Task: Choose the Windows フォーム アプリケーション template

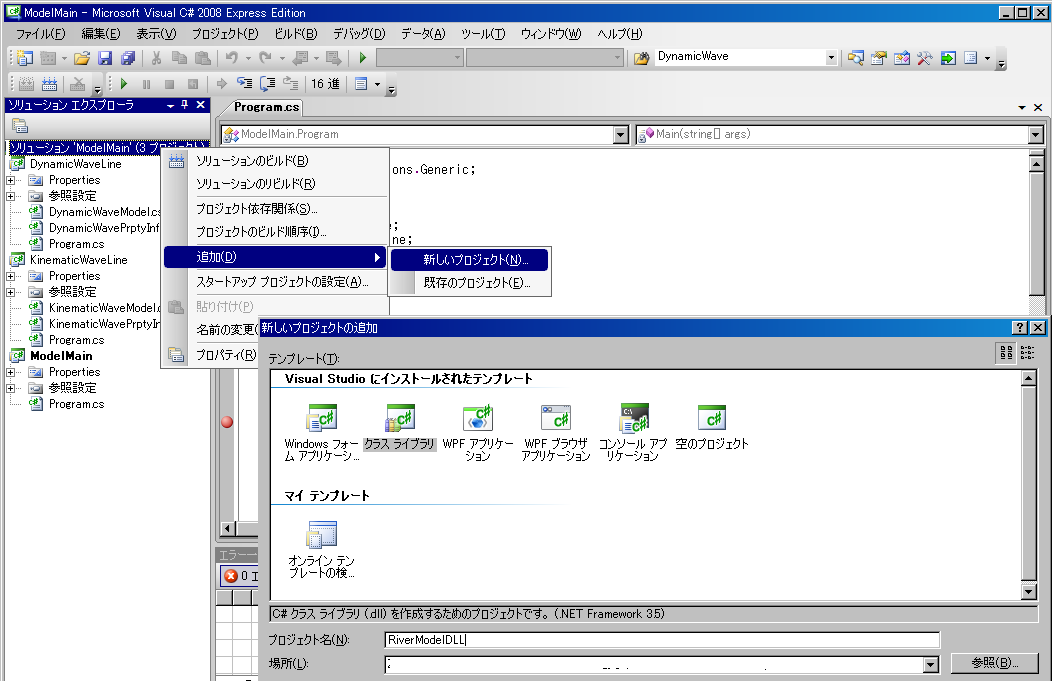Action: pos(321,418)
